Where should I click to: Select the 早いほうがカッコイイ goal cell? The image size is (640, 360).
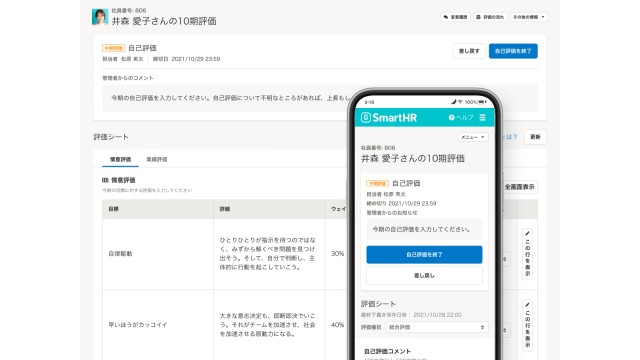[158, 325]
